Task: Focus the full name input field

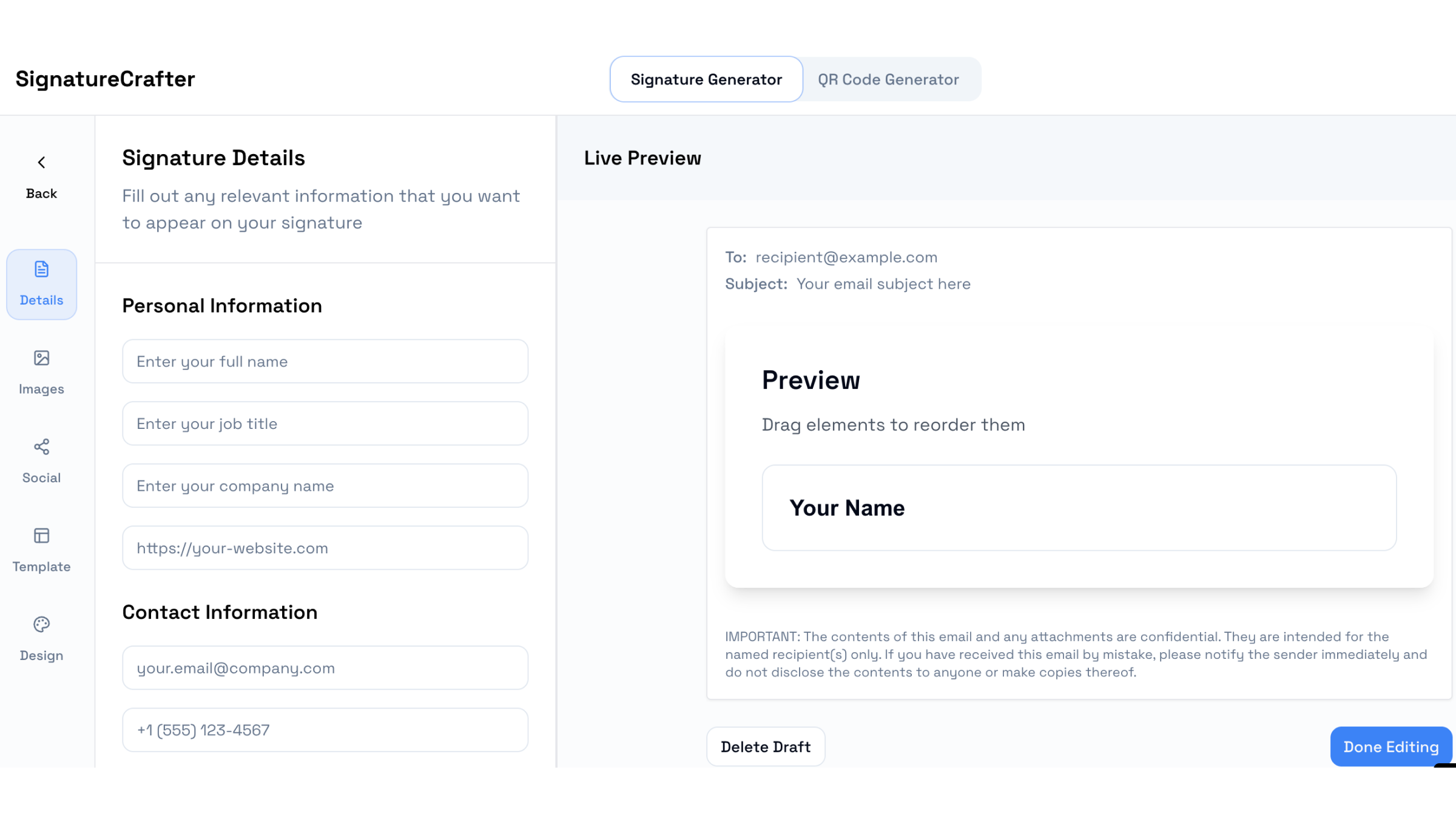Action: tap(325, 362)
